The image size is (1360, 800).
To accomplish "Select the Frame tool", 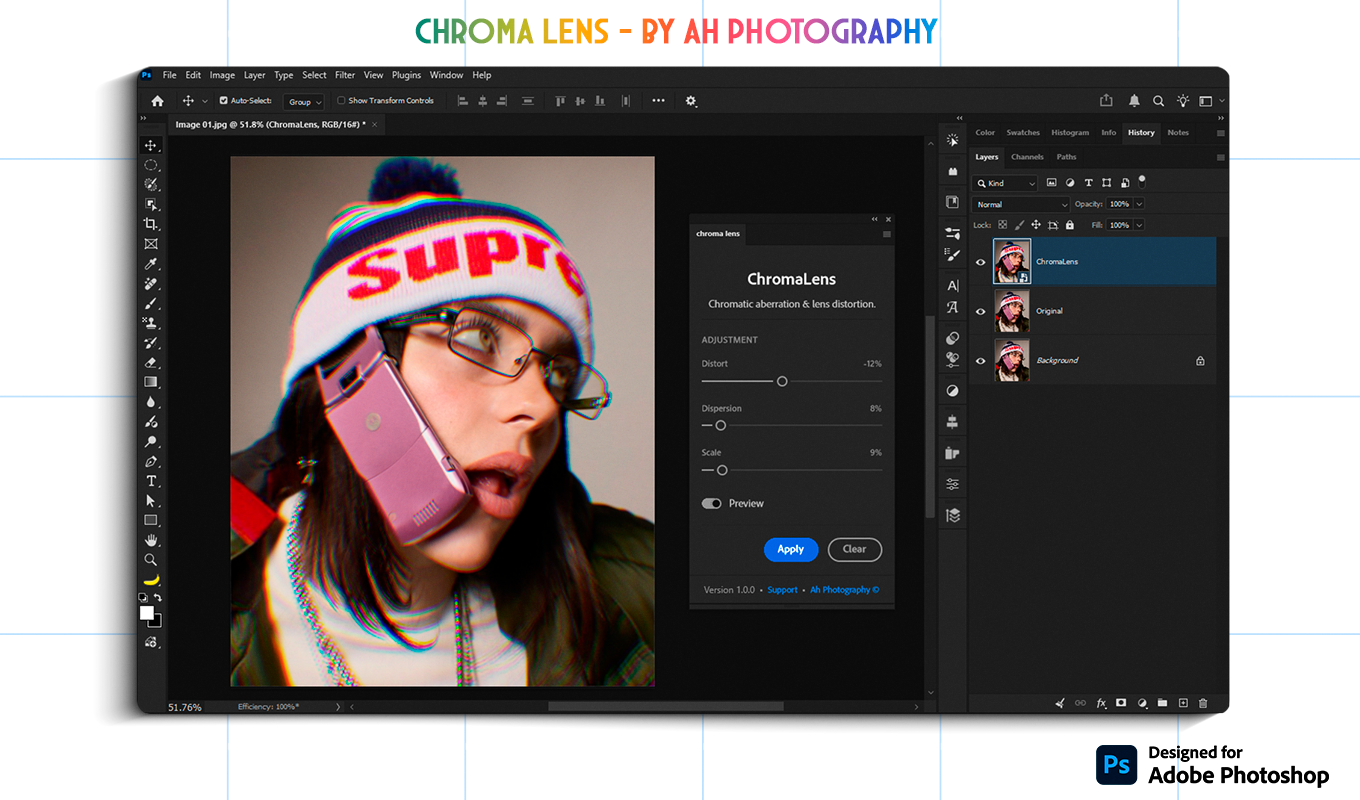I will (x=151, y=244).
